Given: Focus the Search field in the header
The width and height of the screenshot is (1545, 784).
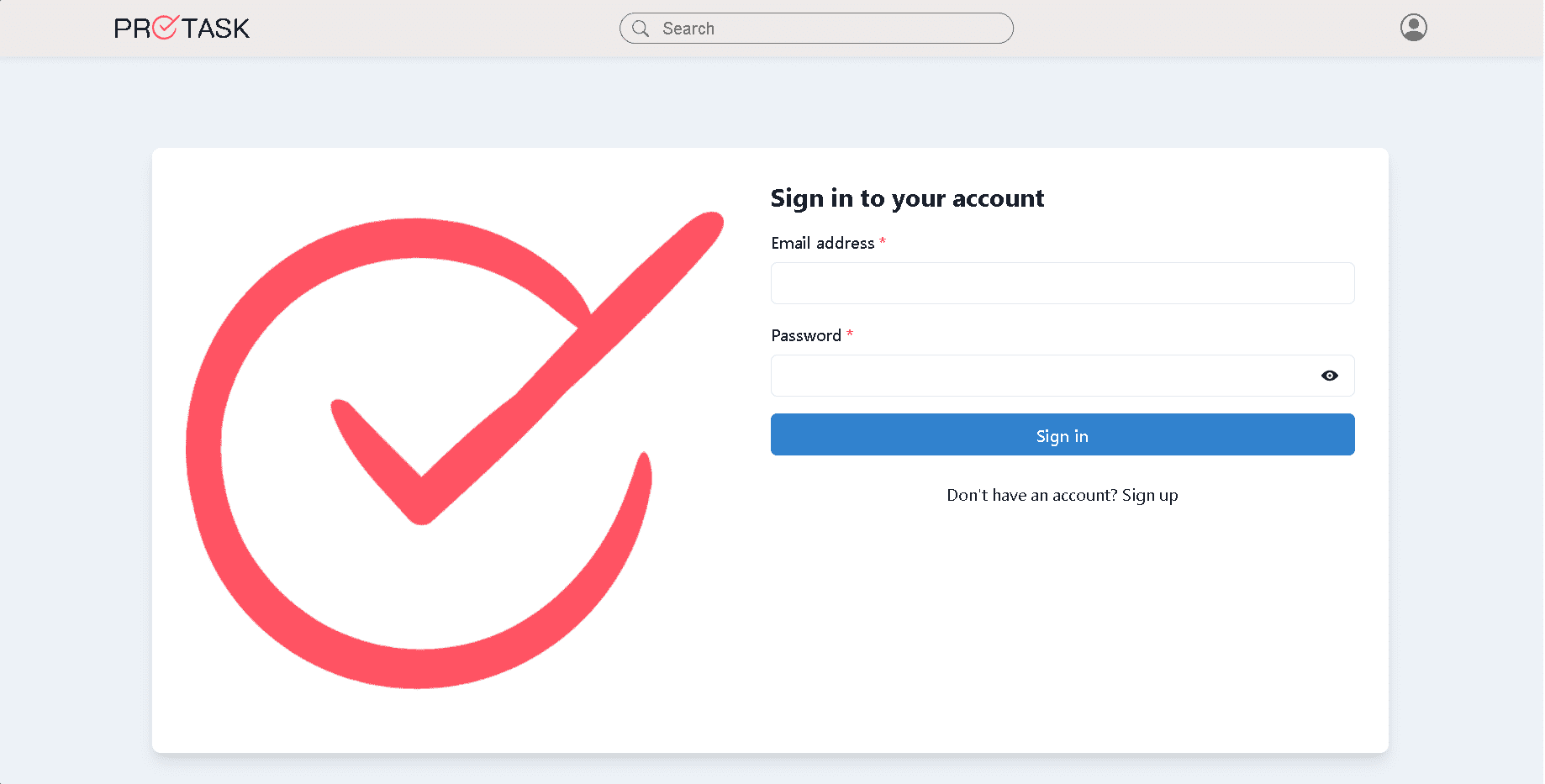Looking at the screenshot, I should (832, 29).
